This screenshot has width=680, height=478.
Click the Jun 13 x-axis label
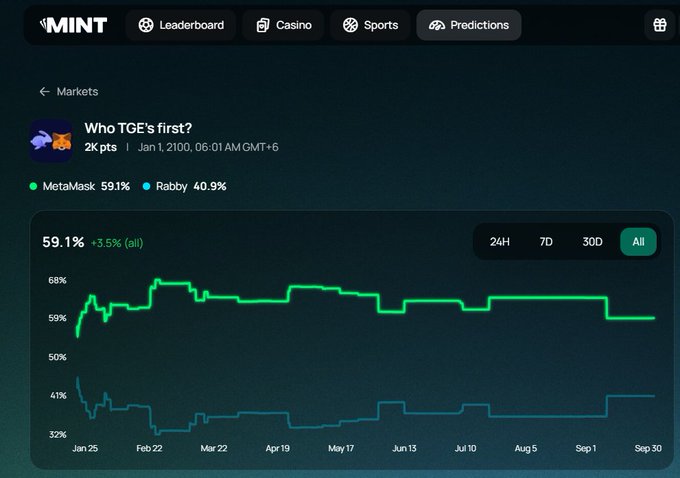pyautogui.click(x=404, y=449)
